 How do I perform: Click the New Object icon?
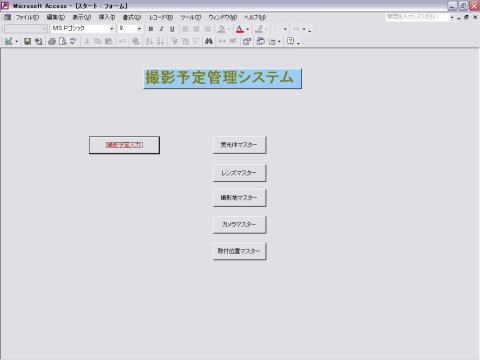[x=272, y=41]
